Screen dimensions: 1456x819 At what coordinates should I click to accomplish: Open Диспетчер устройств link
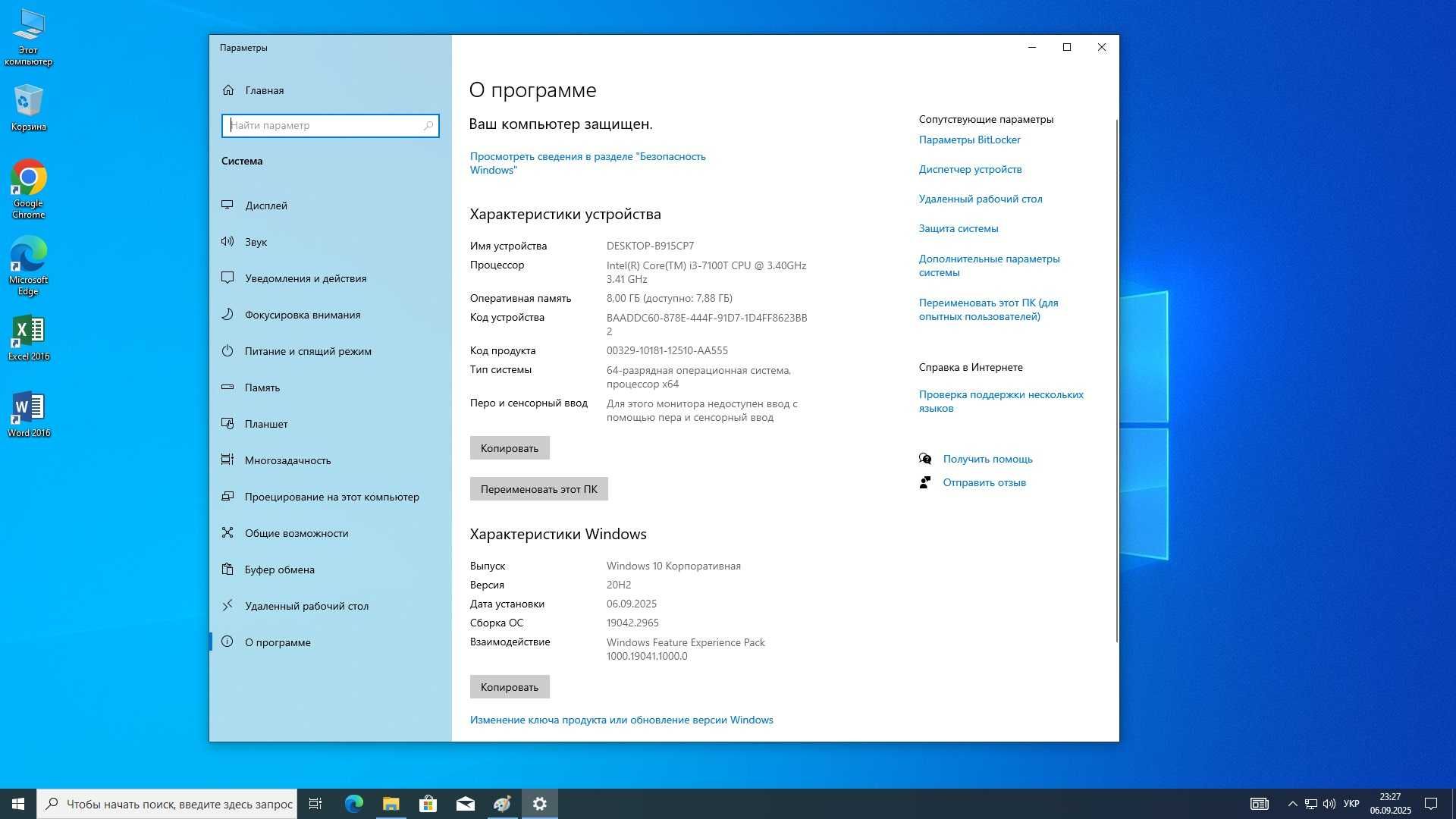[971, 169]
